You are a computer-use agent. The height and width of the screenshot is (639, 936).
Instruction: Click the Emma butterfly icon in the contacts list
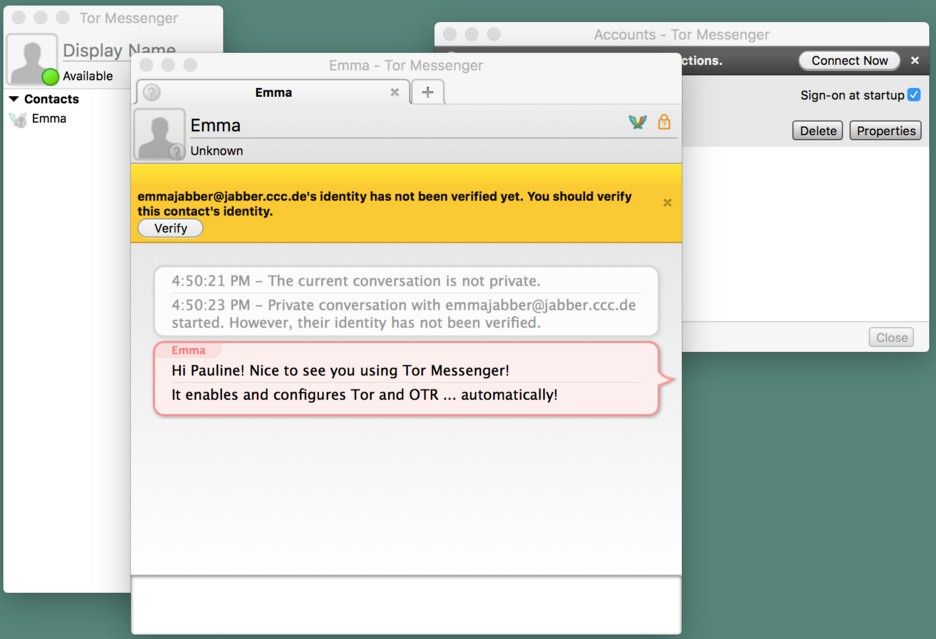(19, 119)
